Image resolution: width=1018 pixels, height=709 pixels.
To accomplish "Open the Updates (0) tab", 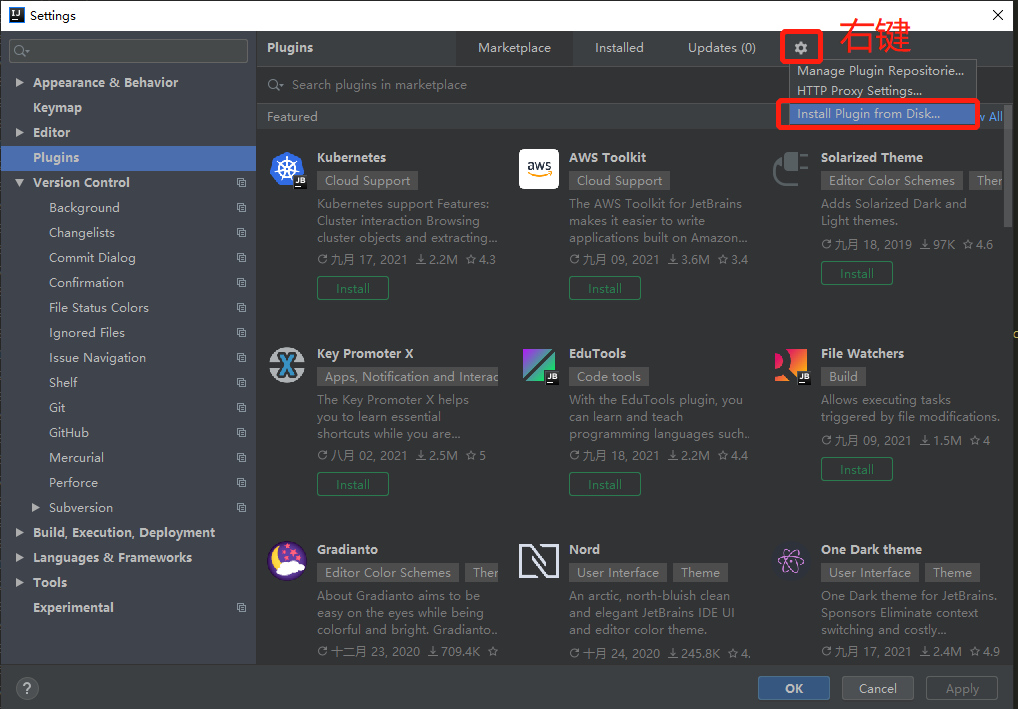I will [721, 48].
